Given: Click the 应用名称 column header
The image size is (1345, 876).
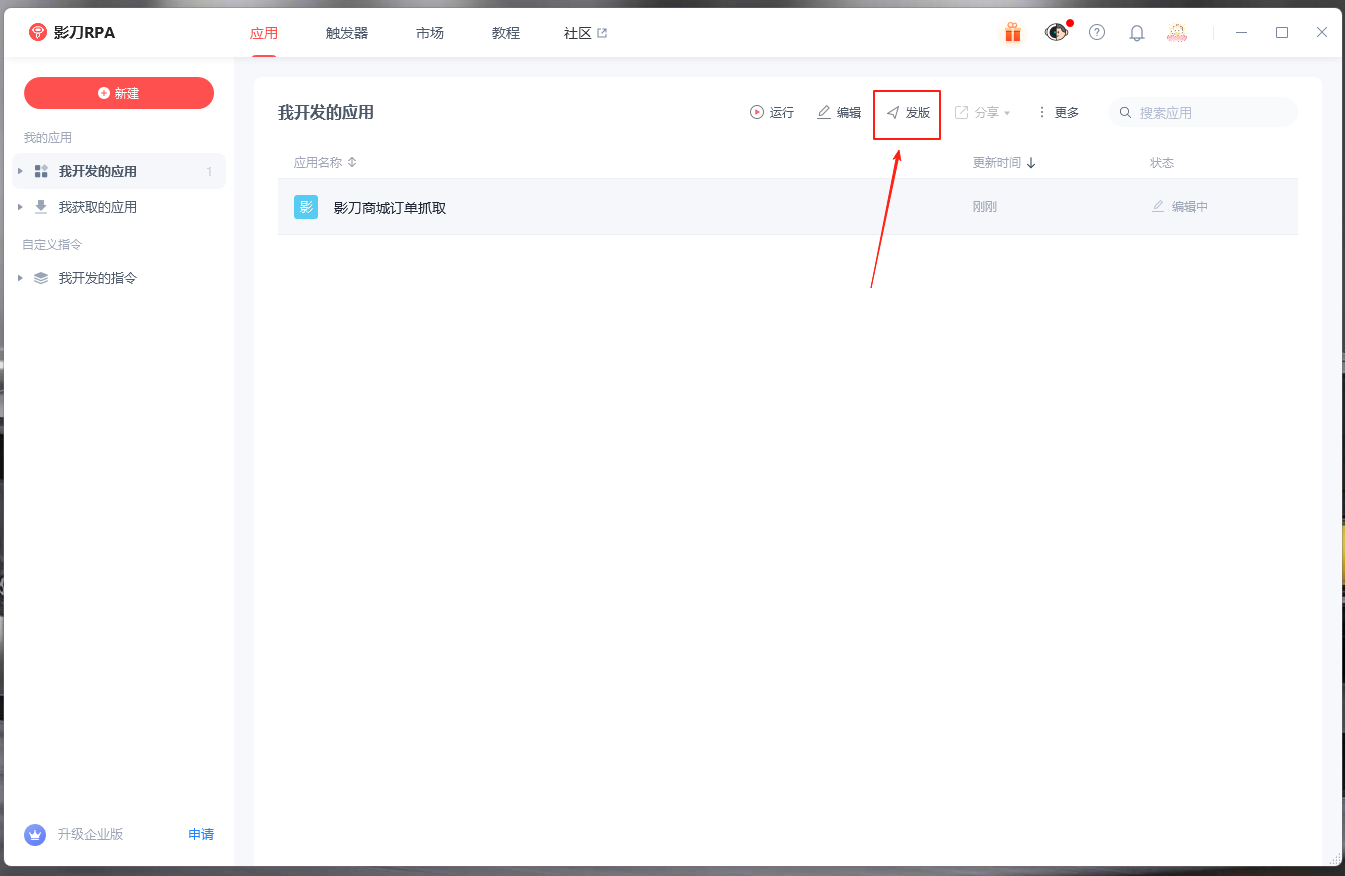Looking at the screenshot, I should point(318,162).
